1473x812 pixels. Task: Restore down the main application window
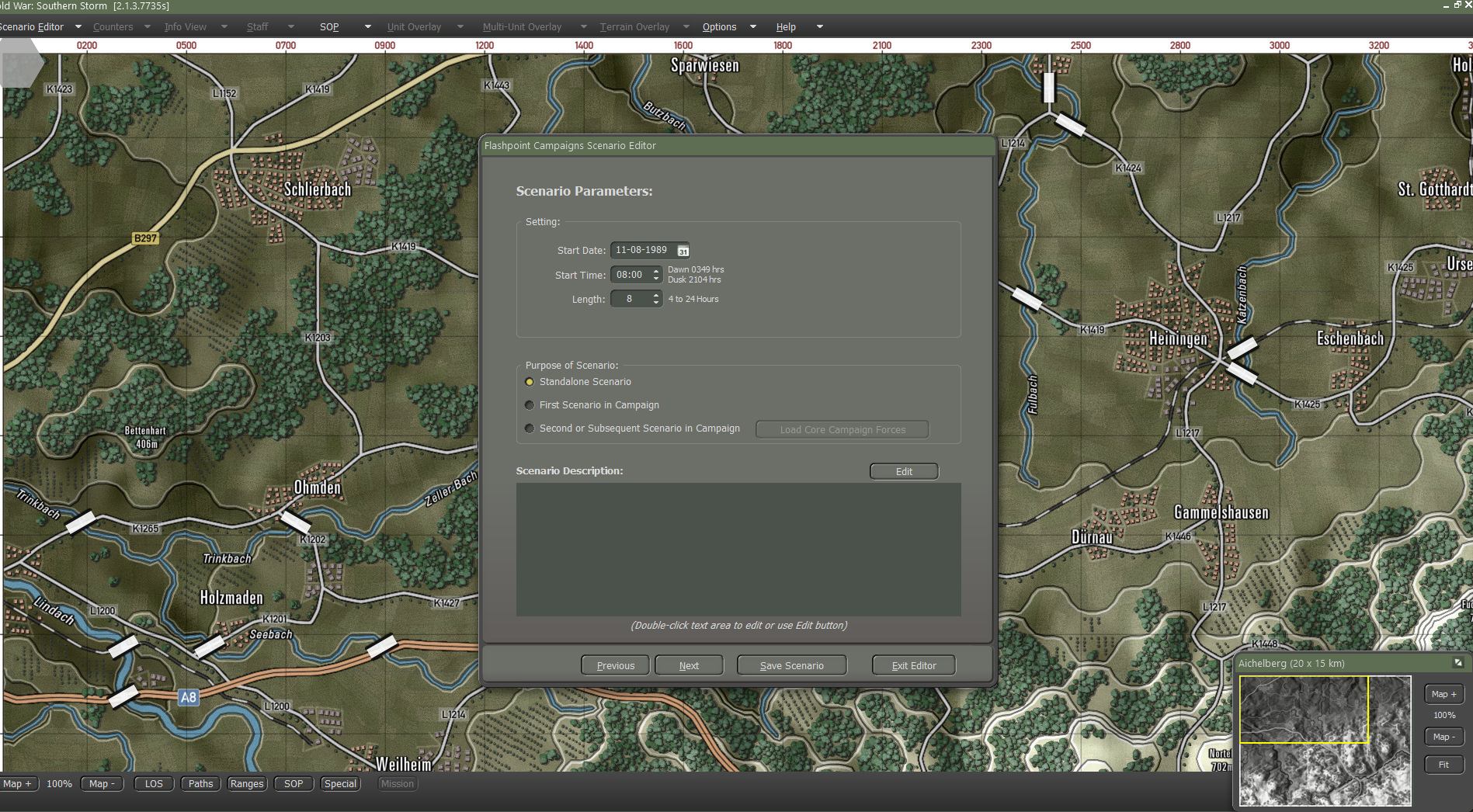1457,5
